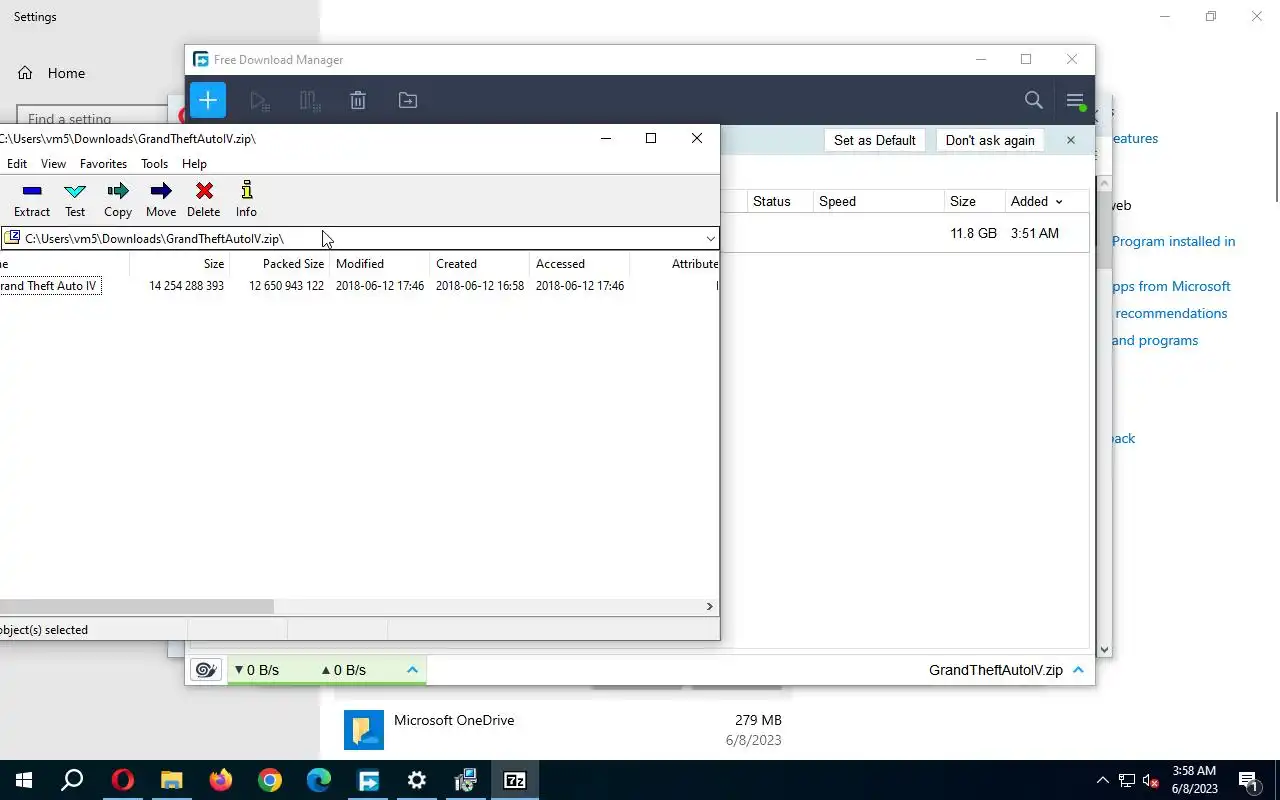1280x800 pixels.
Task: Launch Firefox from the taskbar
Action: pyautogui.click(x=221, y=780)
